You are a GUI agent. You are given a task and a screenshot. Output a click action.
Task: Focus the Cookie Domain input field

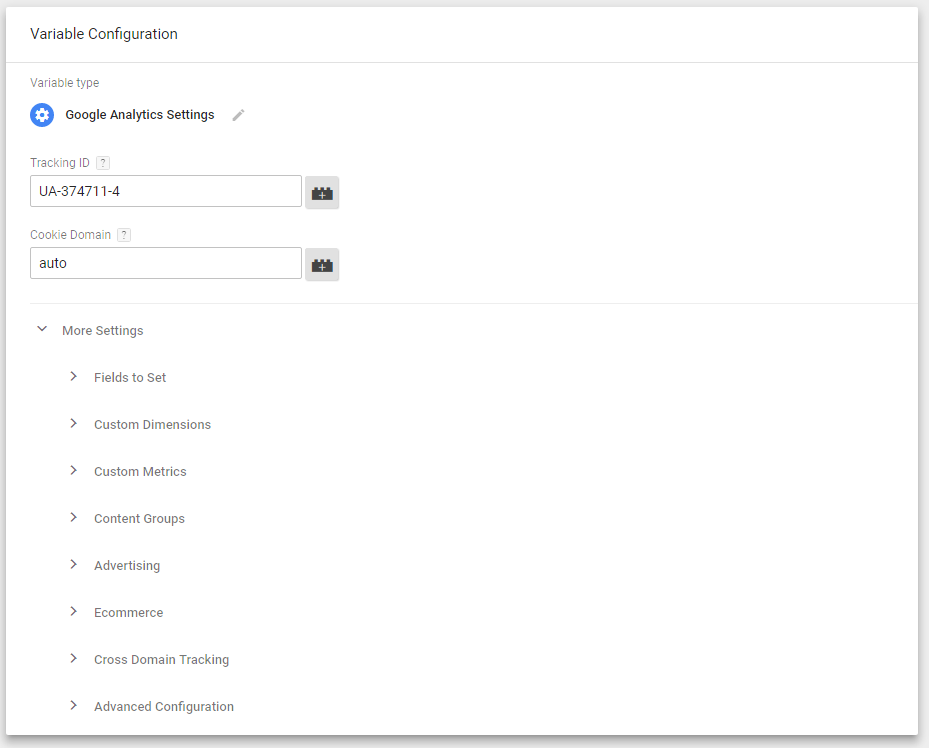pos(166,263)
